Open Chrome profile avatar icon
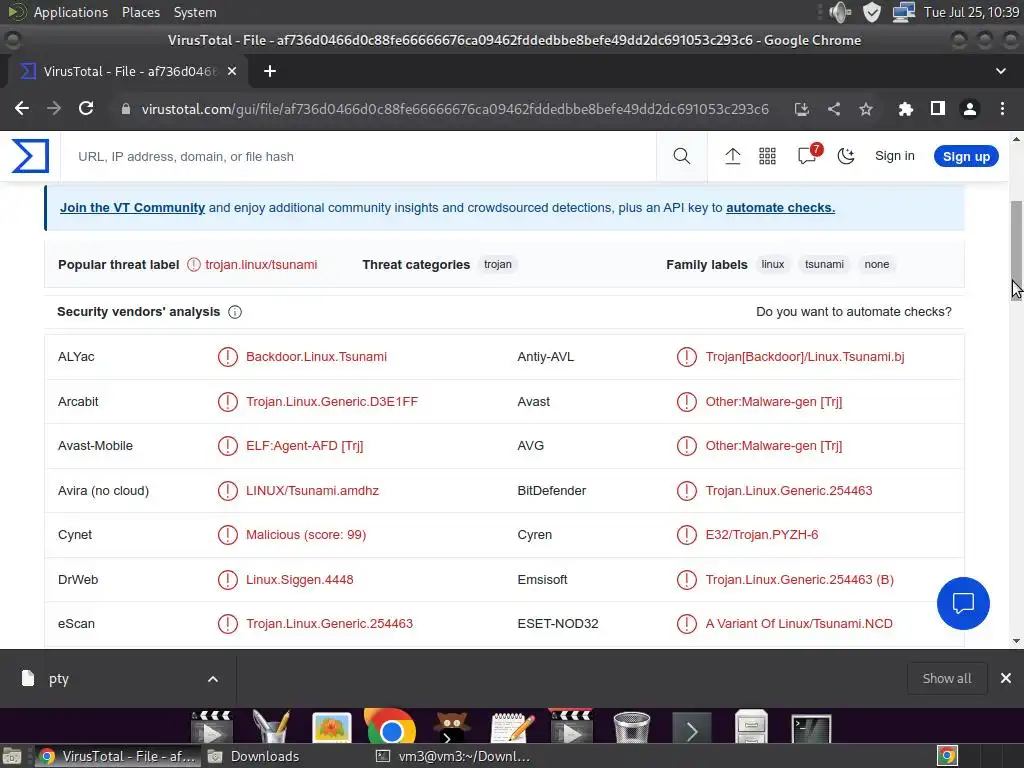 pyautogui.click(x=970, y=109)
